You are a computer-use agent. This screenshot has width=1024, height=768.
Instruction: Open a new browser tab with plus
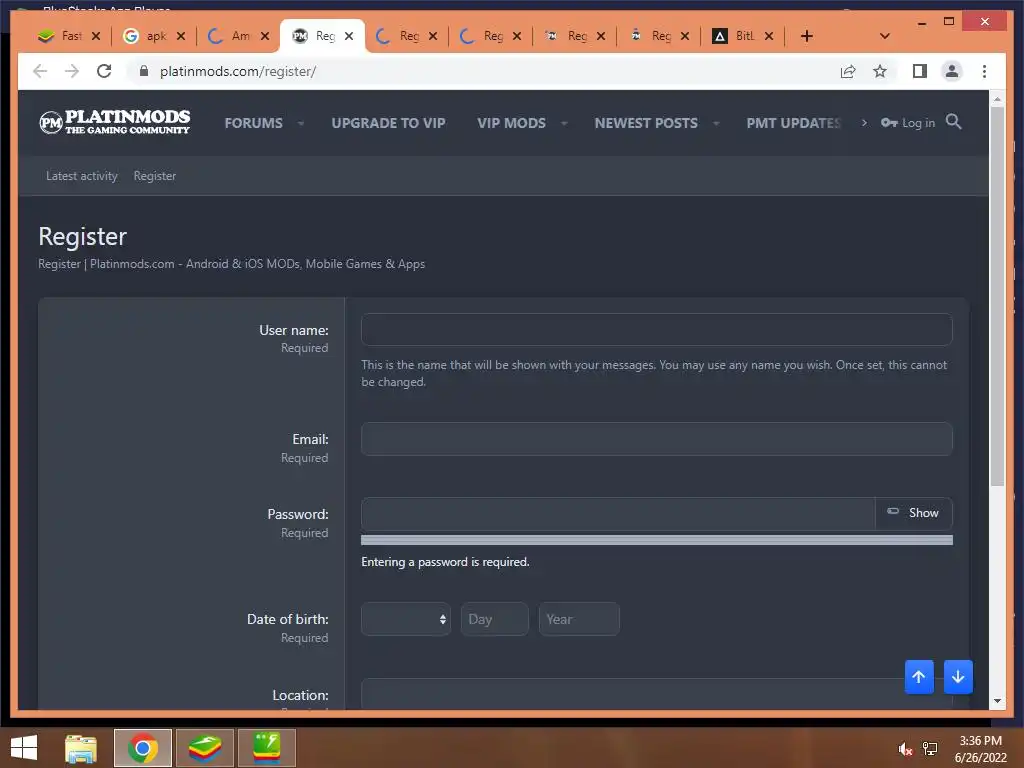tap(807, 36)
